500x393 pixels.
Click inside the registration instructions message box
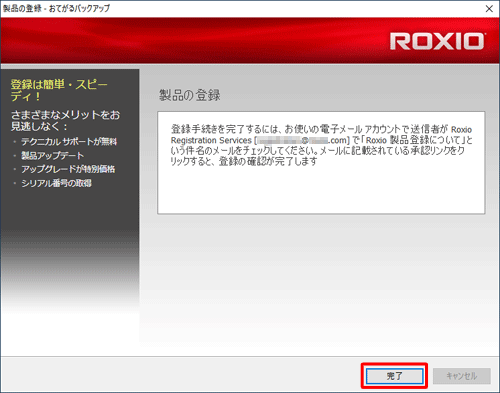tap(321, 163)
